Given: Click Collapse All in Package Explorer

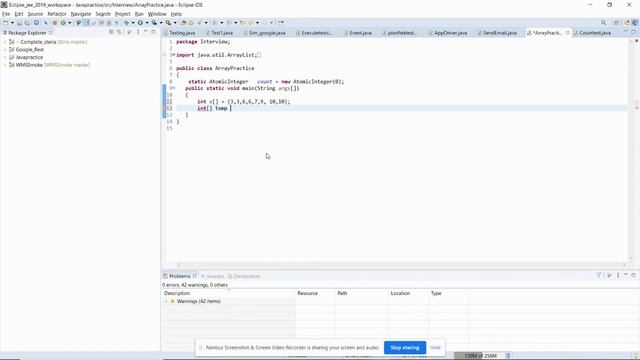Looking at the screenshot, I should pos(111,32).
